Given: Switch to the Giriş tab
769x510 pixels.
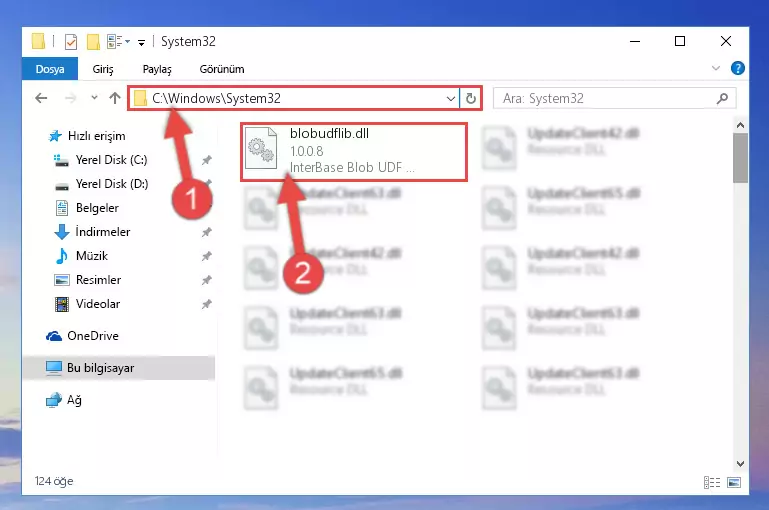Looking at the screenshot, I should 103,69.
